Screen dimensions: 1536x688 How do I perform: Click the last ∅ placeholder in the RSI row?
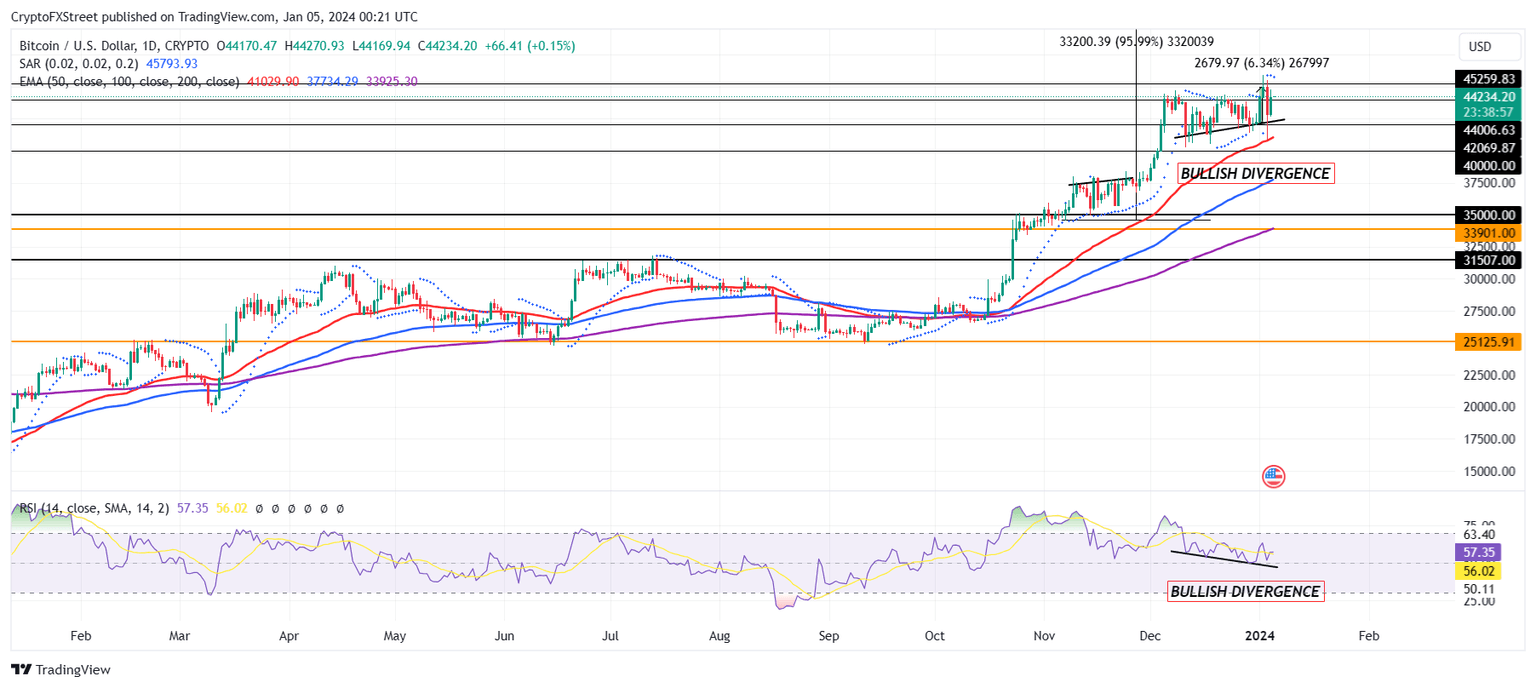point(340,508)
